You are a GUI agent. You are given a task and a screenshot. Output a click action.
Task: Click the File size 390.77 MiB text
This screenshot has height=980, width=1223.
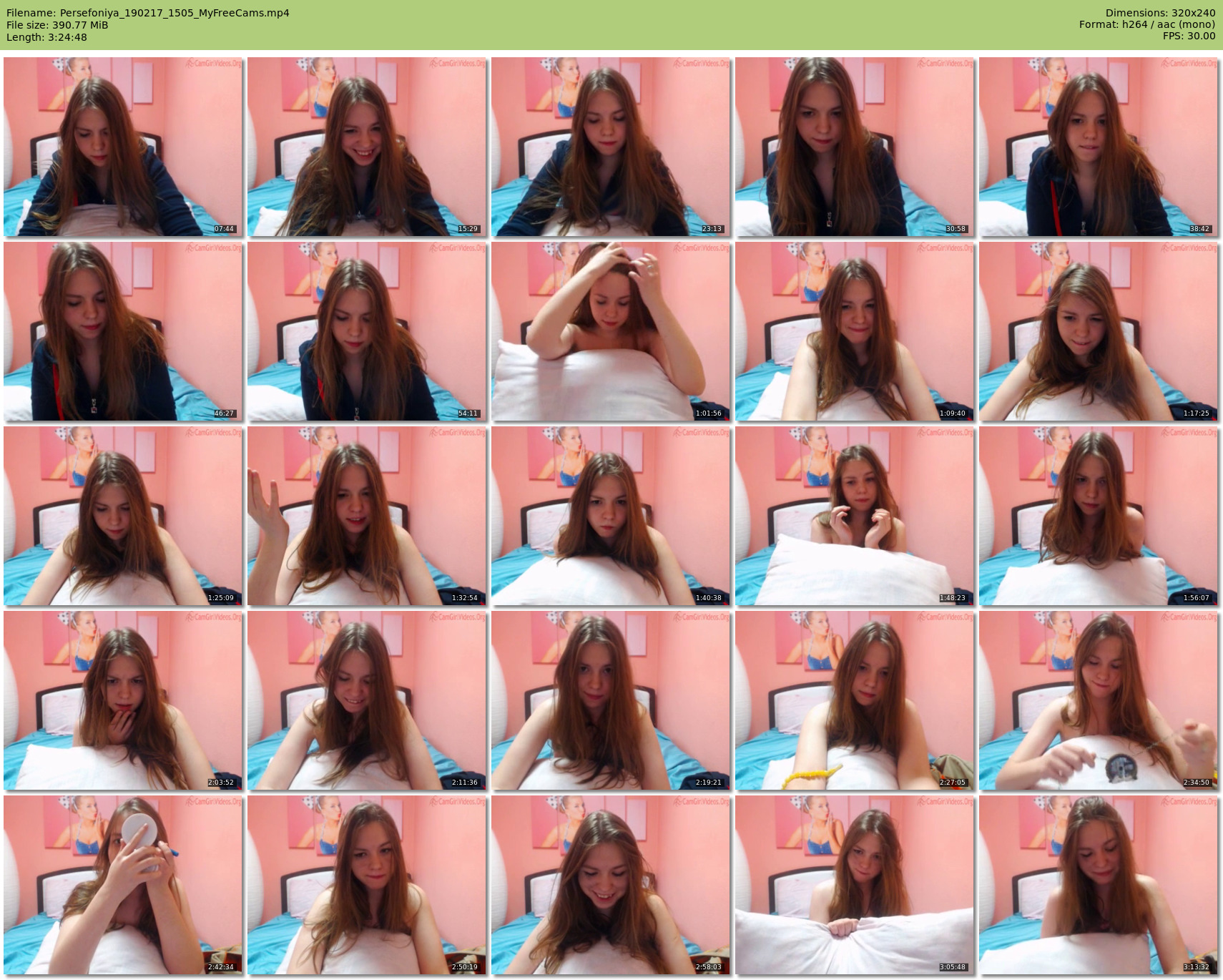tap(57, 25)
